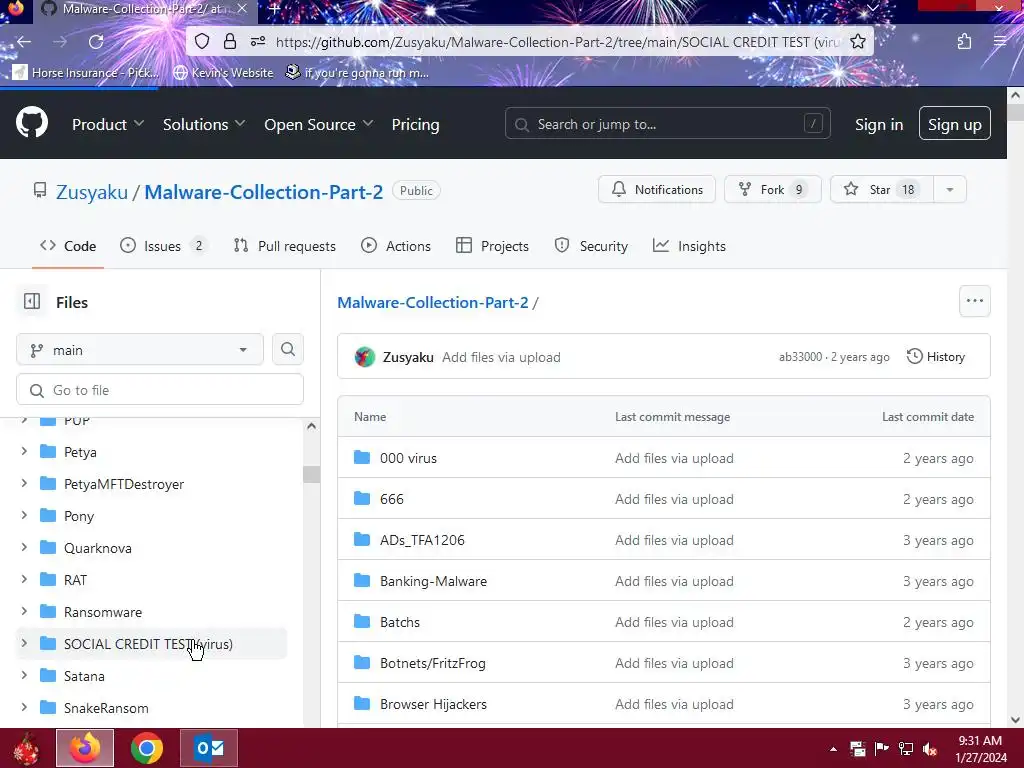Expand SOCIAL CREDIT TEST folder chevron

24,643
